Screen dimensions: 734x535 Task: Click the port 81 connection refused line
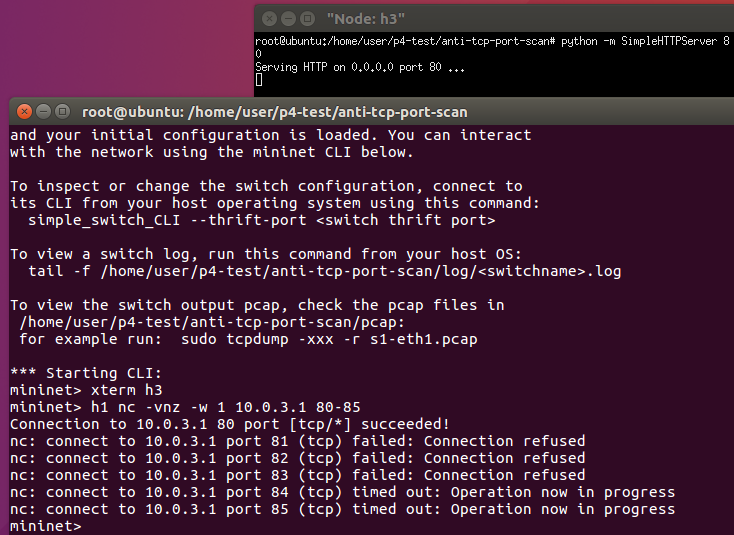[298, 441]
